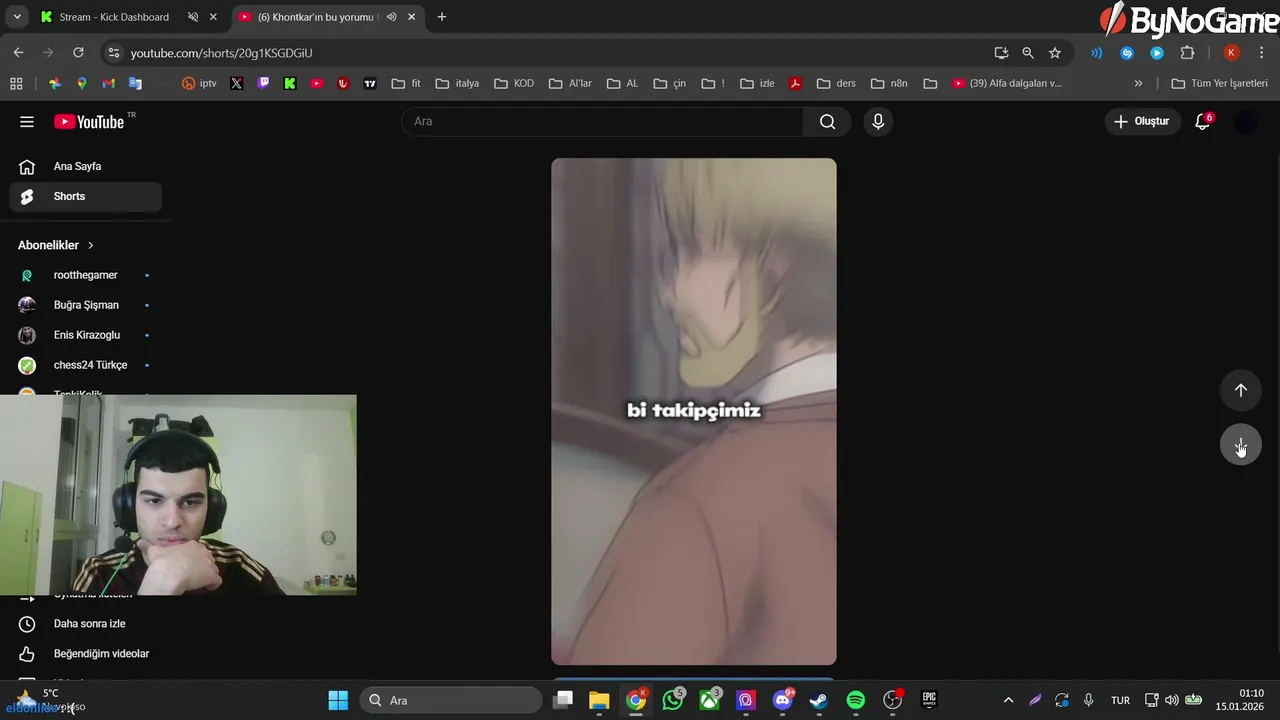Show more bookmarks overflow chevron

tap(1138, 84)
